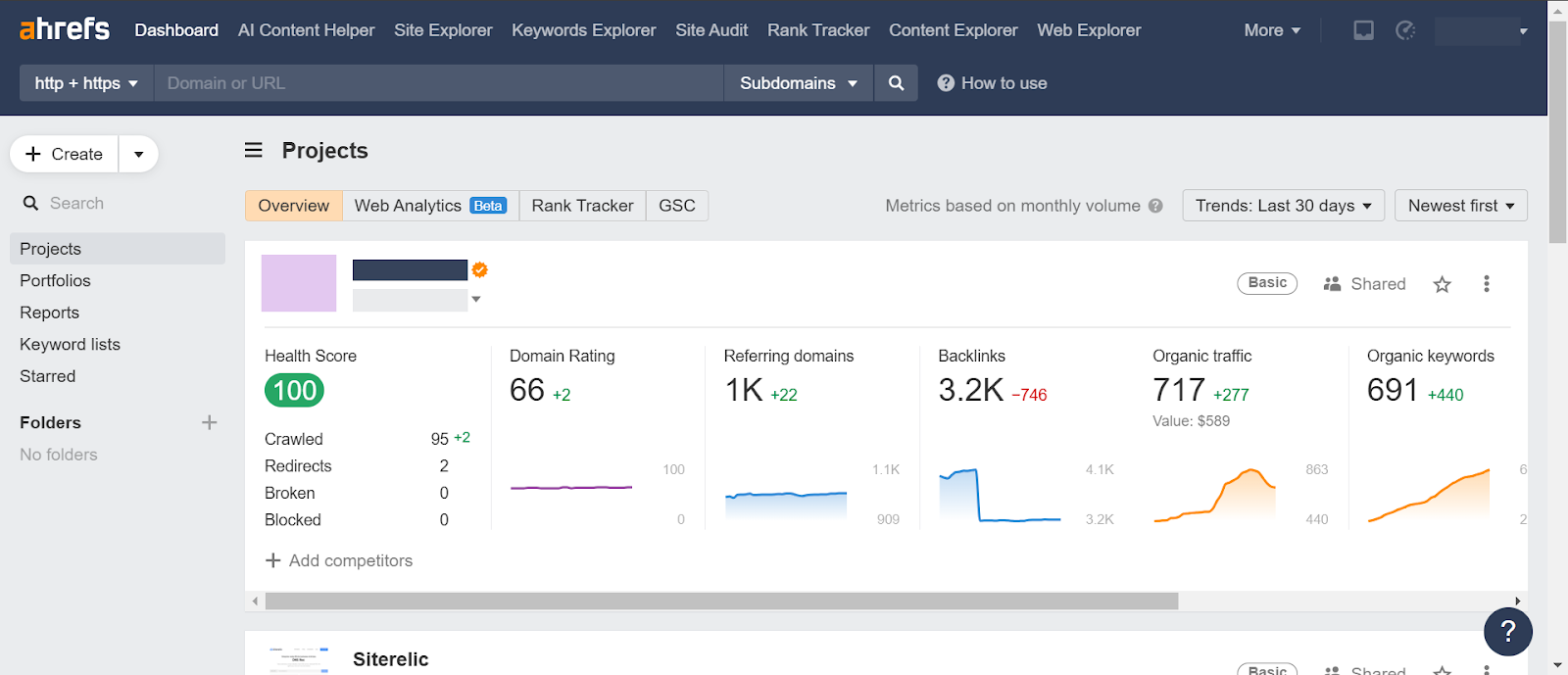Switch to the Rank Tracker tab
This screenshot has width=1568, height=675.
click(x=582, y=206)
